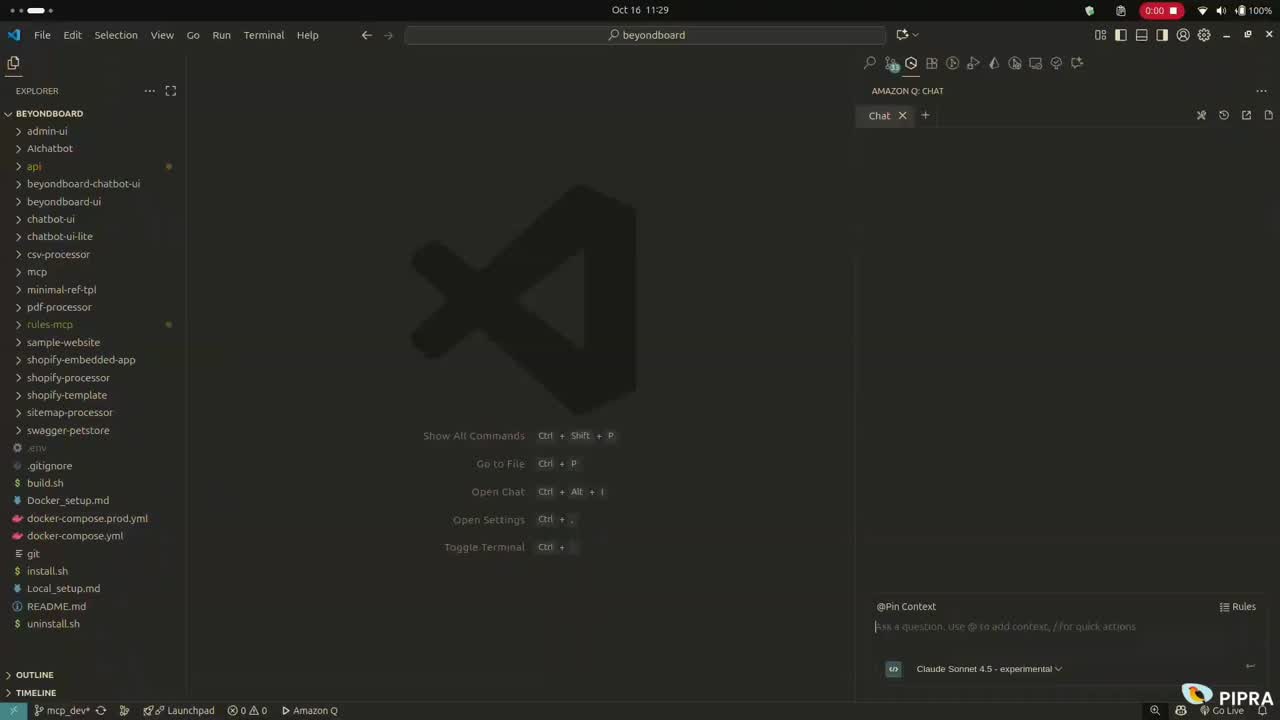This screenshot has width=1280, height=720.
Task: Click the @Pin Context button
Action: (x=906, y=607)
